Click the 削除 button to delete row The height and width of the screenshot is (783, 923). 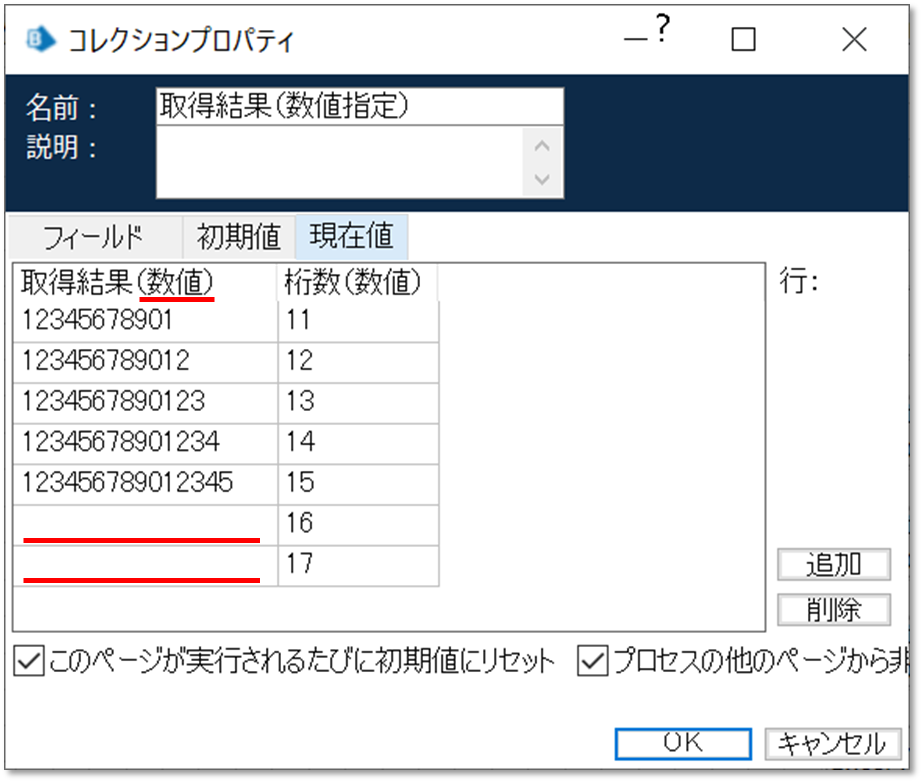tap(834, 609)
